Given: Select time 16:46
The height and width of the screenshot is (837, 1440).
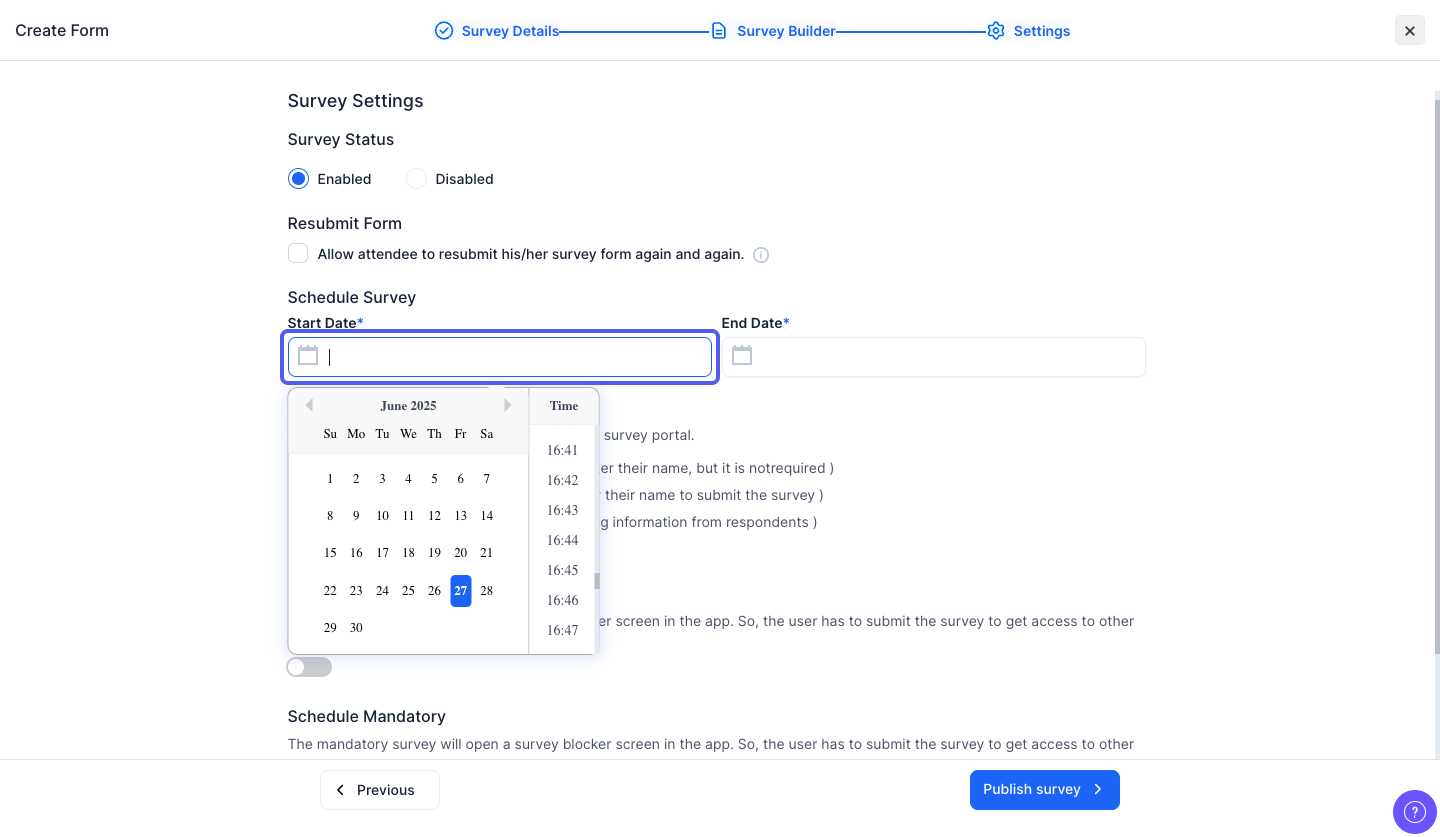Looking at the screenshot, I should (563, 600).
